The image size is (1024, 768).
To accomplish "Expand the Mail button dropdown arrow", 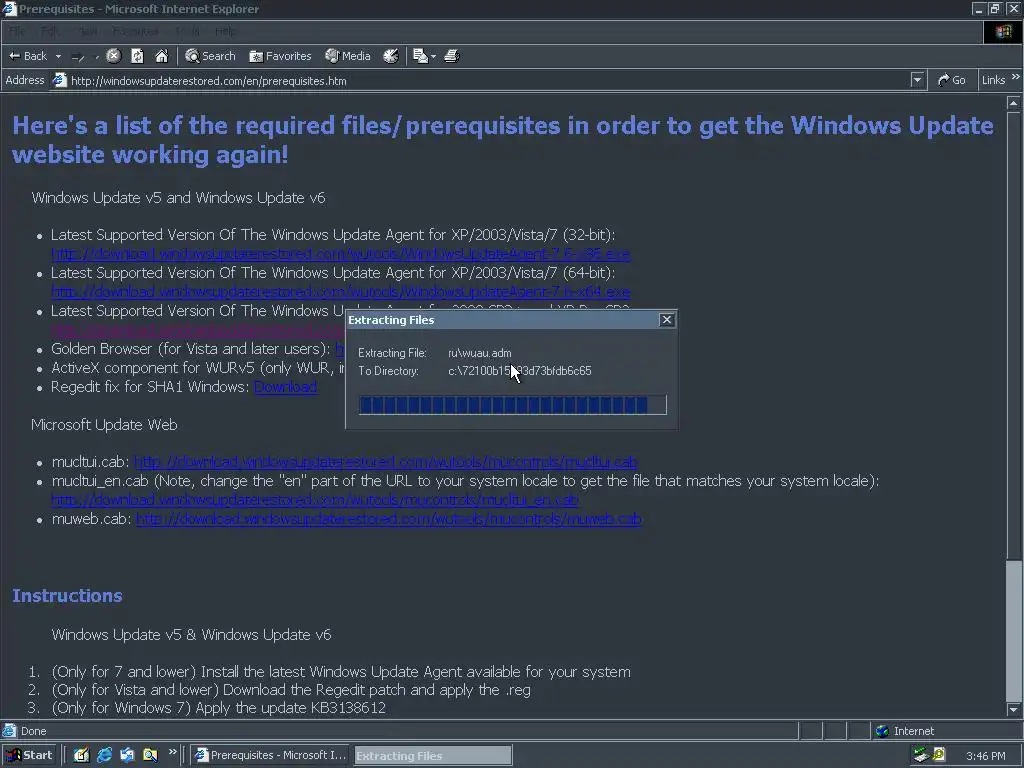I will pos(433,57).
